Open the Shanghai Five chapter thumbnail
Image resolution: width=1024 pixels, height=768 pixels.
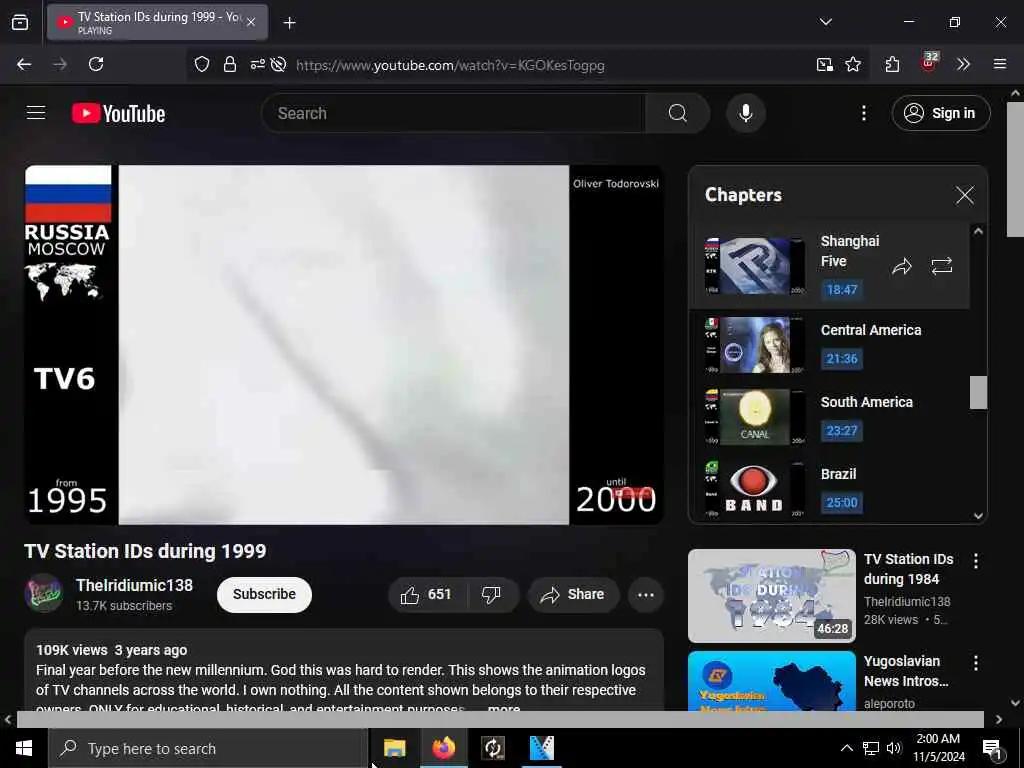tap(754, 266)
